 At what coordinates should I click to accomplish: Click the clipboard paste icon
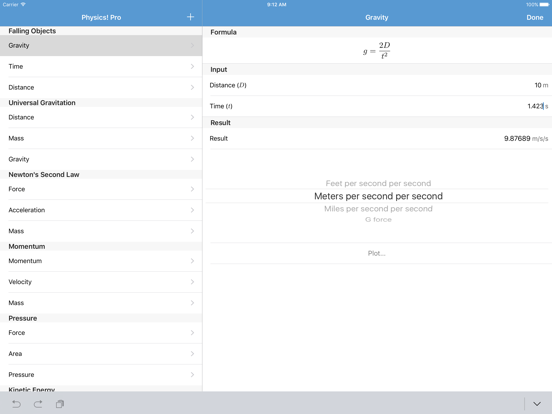60,404
